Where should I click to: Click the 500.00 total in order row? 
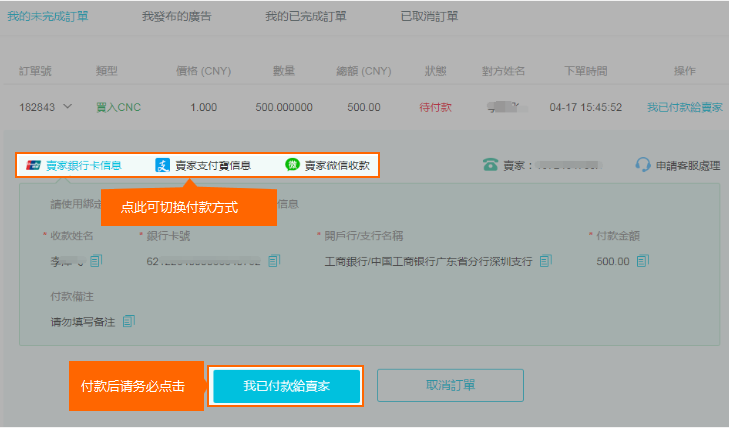pos(364,107)
